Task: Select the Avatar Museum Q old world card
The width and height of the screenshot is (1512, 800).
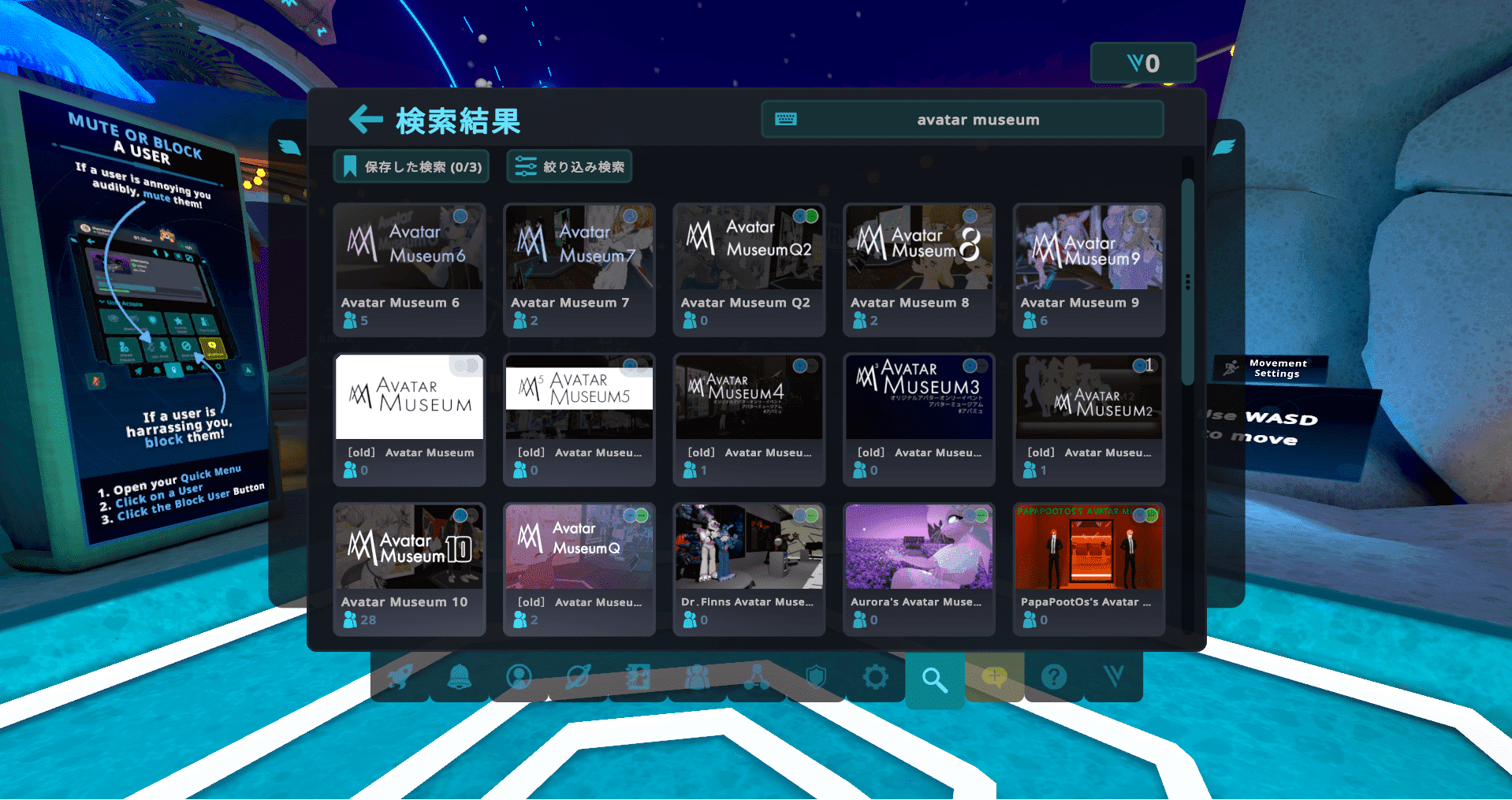Action: point(579,569)
